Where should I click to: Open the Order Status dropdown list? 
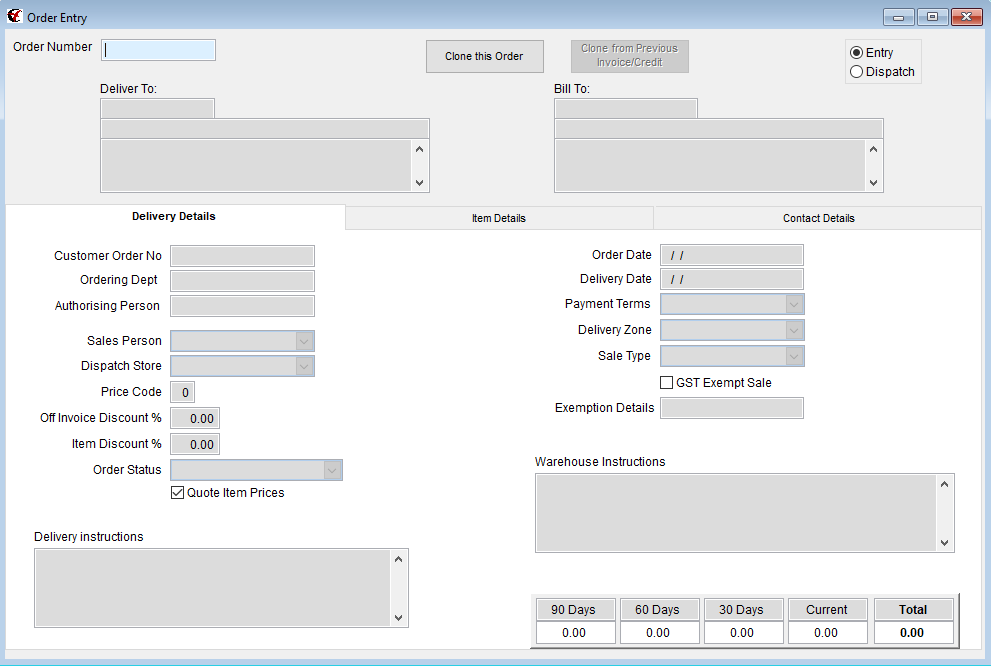(x=332, y=470)
